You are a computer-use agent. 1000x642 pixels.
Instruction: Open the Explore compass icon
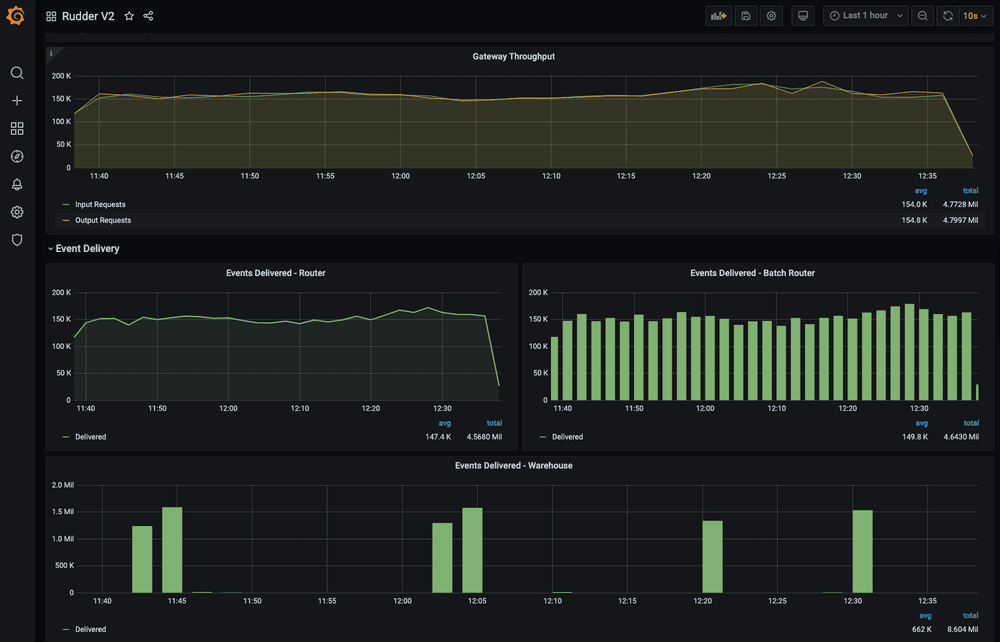[x=17, y=157]
